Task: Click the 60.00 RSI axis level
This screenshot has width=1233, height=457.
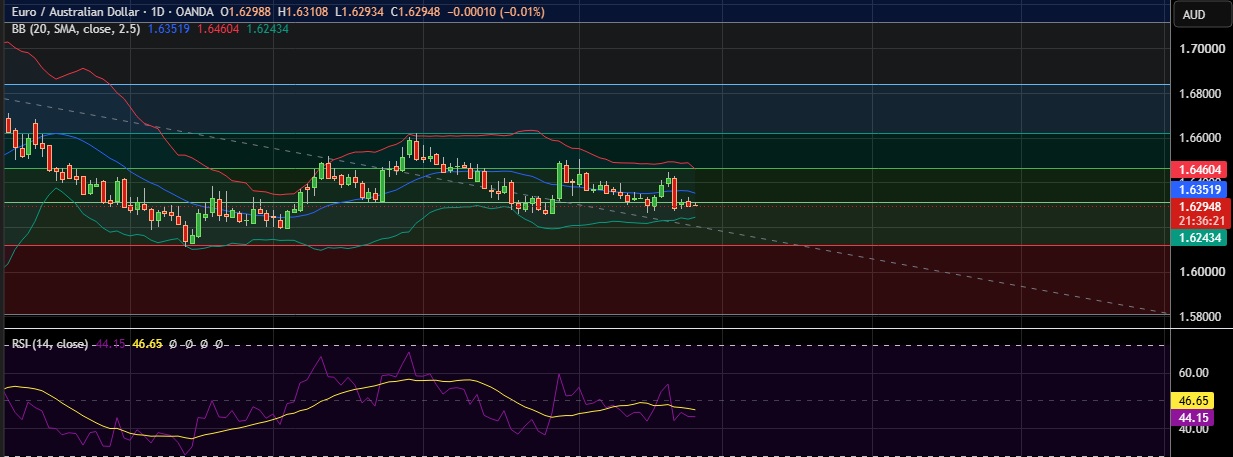Action: click(1196, 372)
